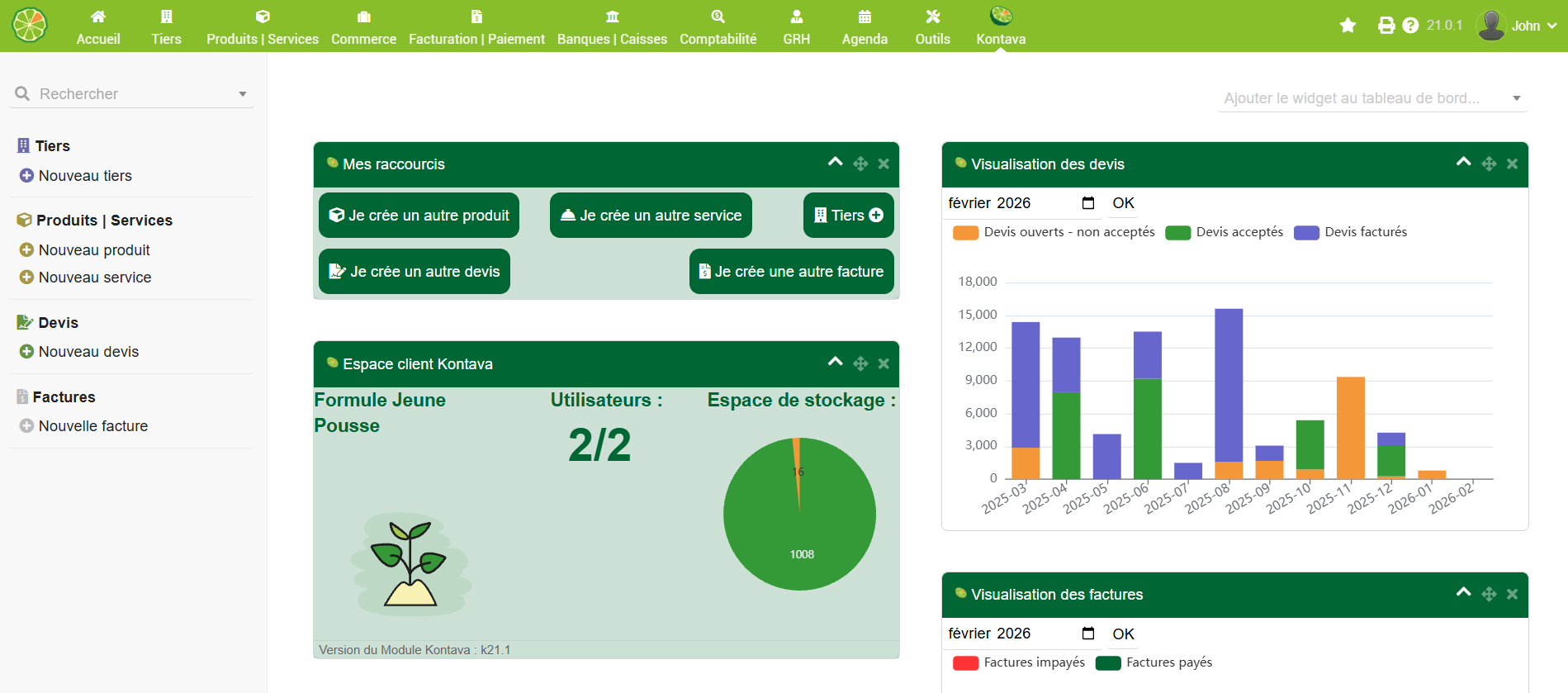Toggle Factures impayés legend series

click(1018, 662)
